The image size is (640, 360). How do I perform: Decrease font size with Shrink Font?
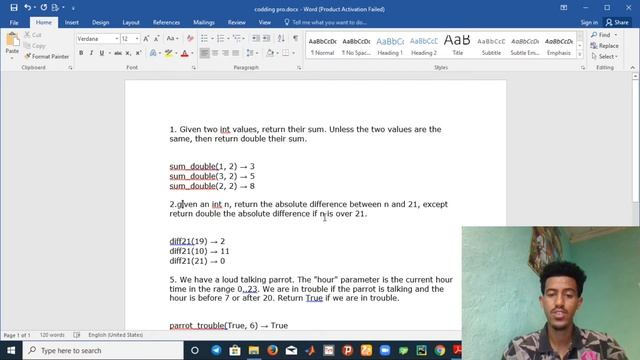point(156,39)
